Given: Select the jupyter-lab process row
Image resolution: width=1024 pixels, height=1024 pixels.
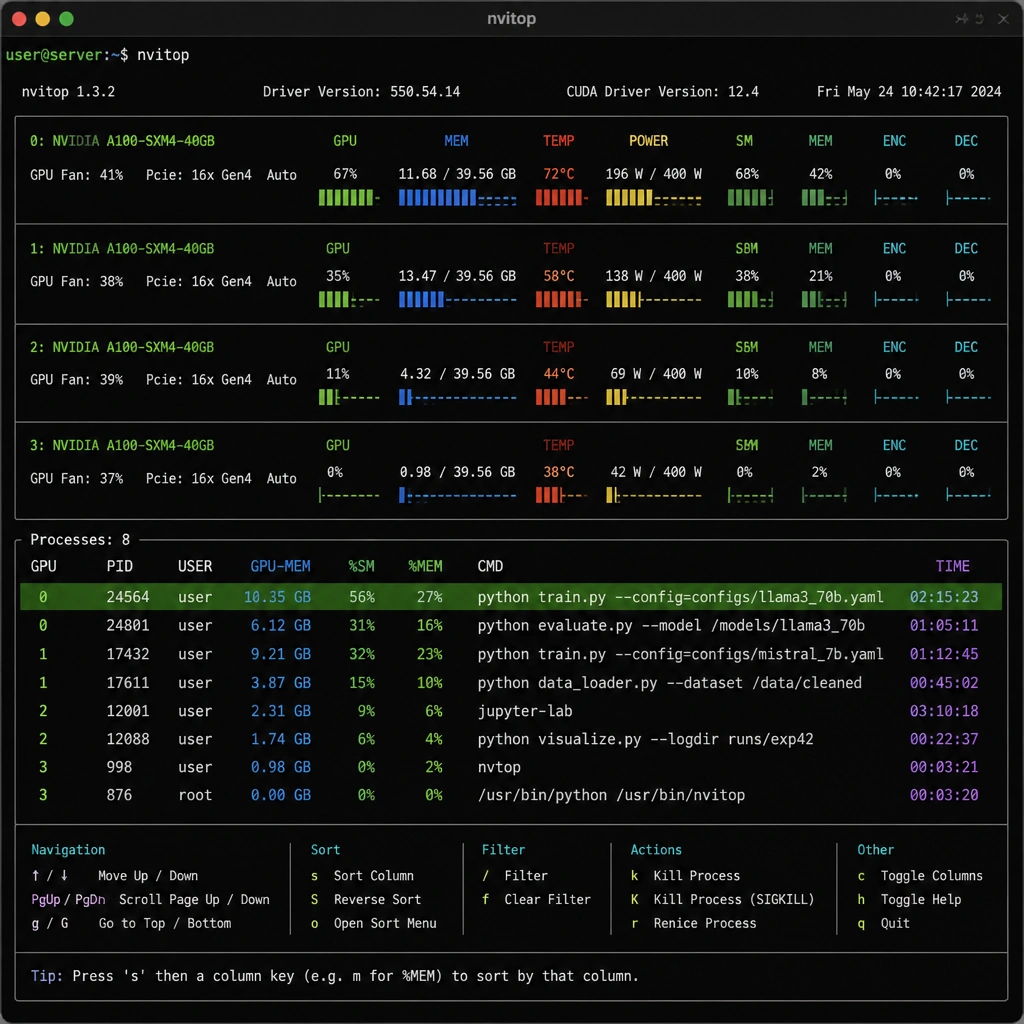Looking at the screenshot, I should coord(511,711).
